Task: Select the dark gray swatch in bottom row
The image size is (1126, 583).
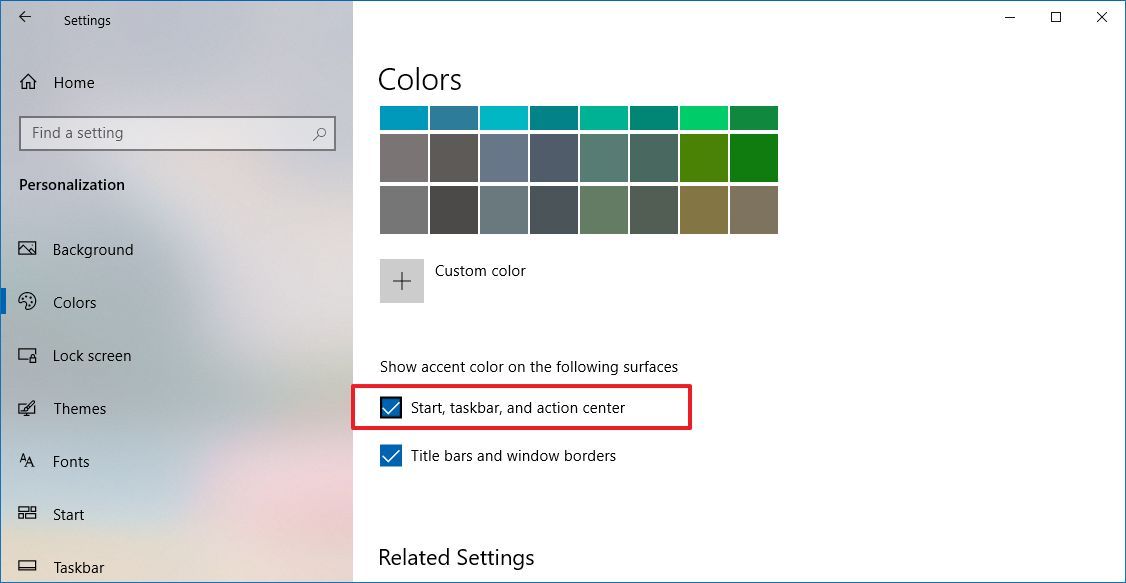Action: [454, 210]
